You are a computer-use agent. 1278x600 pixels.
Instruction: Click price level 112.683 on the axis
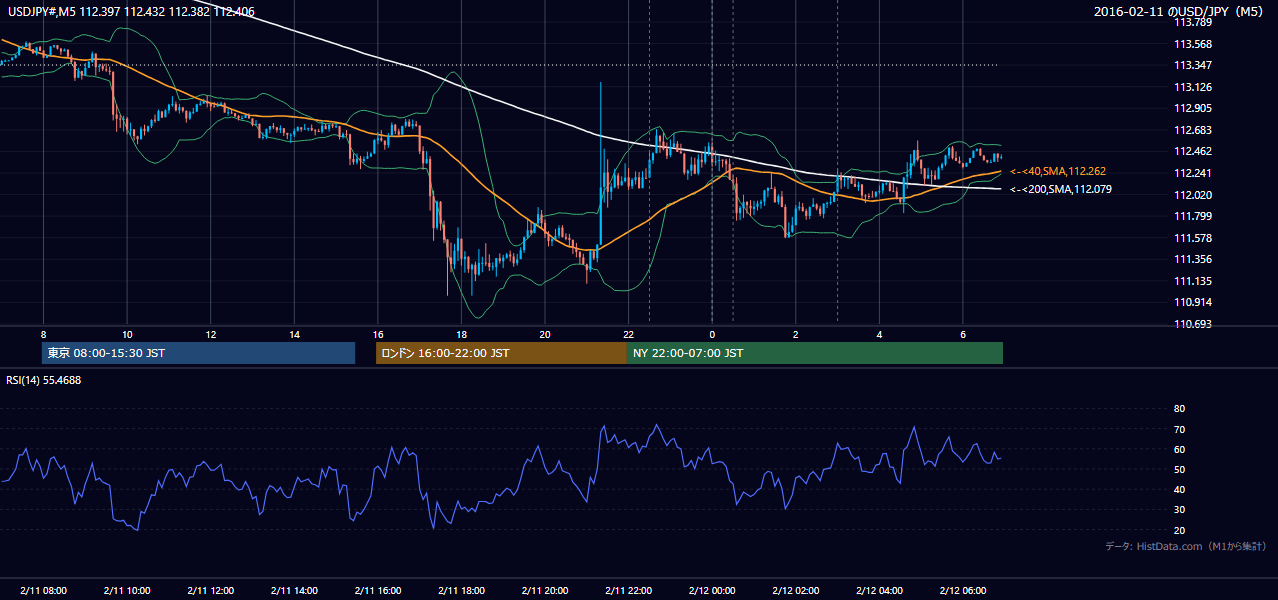tap(1192, 130)
